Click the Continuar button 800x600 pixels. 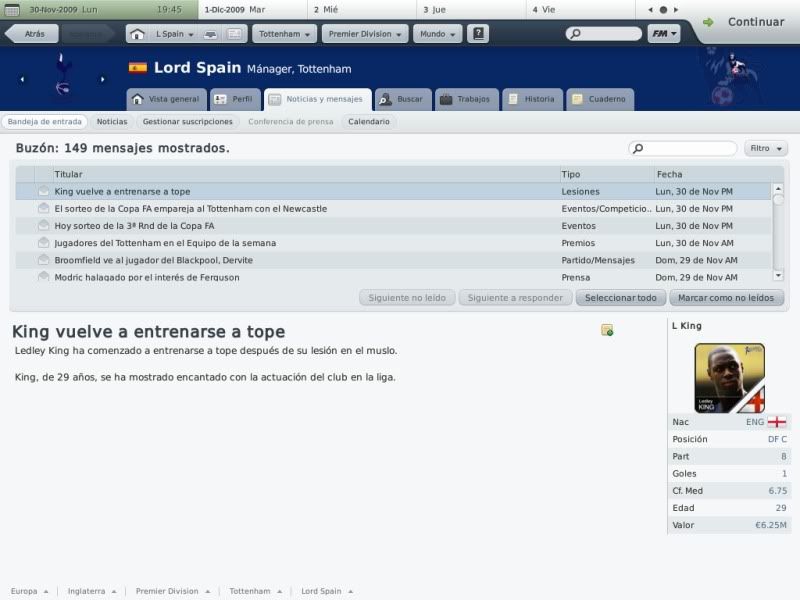pyautogui.click(x=756, y=22)
